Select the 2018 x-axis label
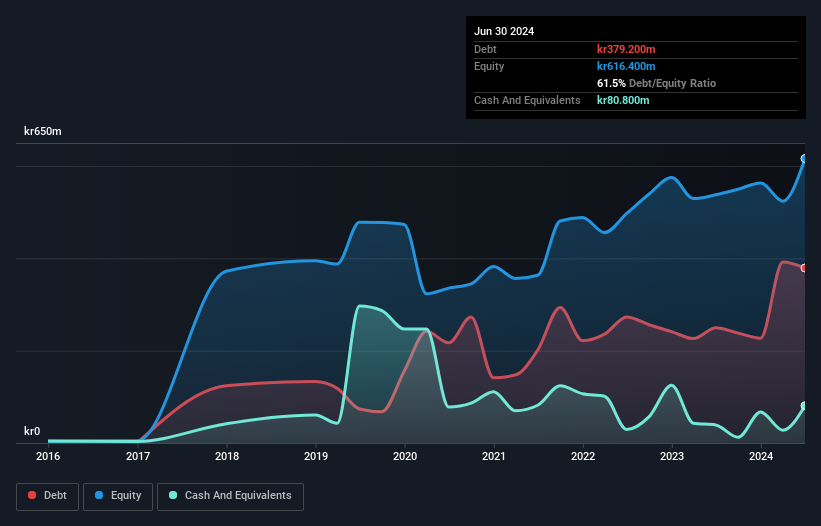Image resolution: width=821 pixels, height=526 pixels. coord(227,456)
